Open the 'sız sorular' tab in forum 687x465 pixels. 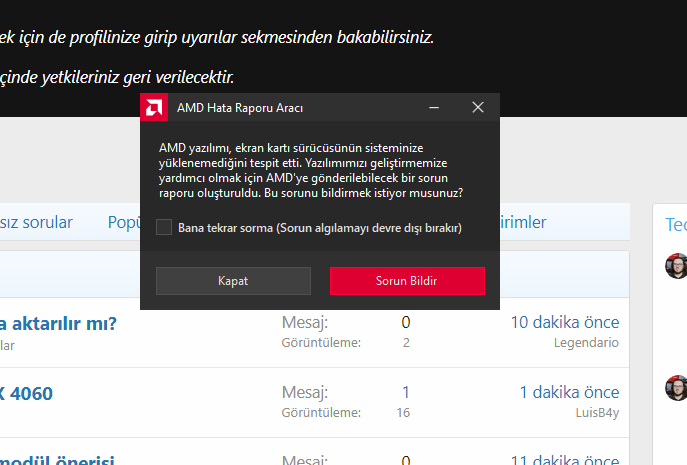(36, 223)
